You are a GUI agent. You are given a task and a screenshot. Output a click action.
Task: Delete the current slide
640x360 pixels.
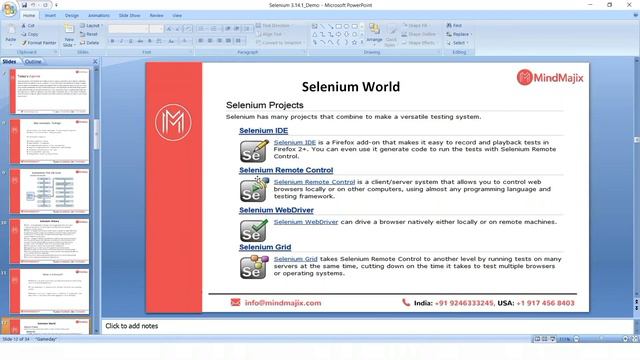pos(90,43)
